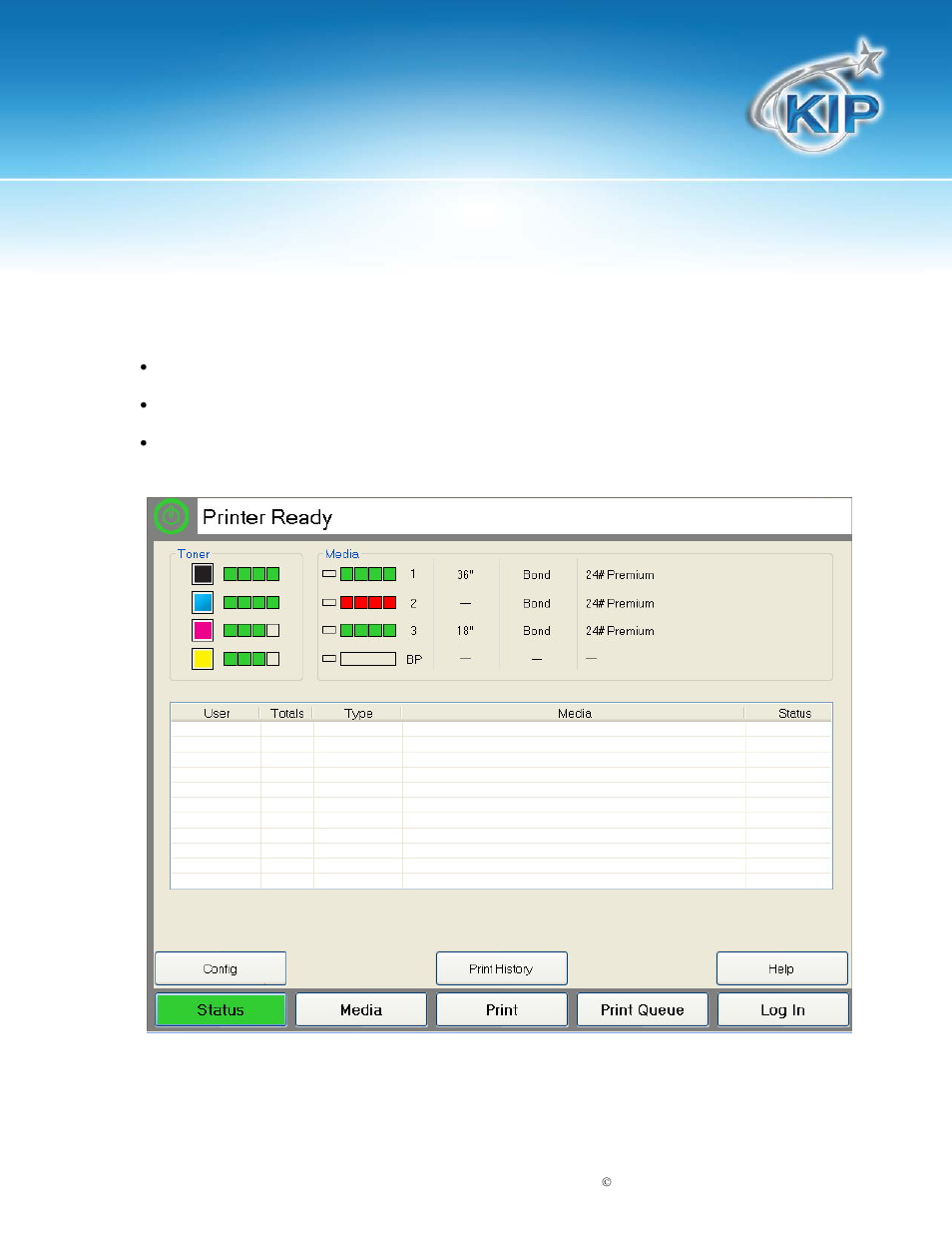Image resolution: width=952 pixels, height=1233 pixels.
Task: Switch to the Status tab
Action: [221, 1009]
